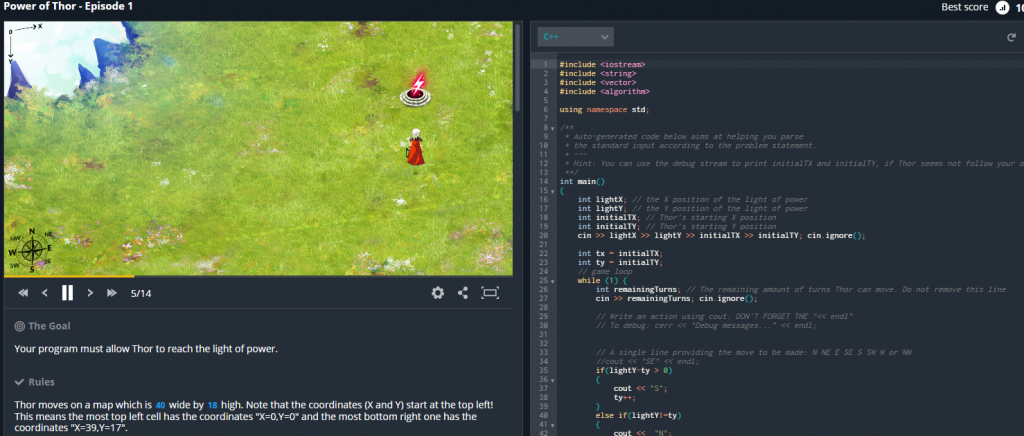Image resolution: width=1024 pixels, height=436 pixels.
Task: Click the 'int lightX;' declaration line
Action: 693,200
